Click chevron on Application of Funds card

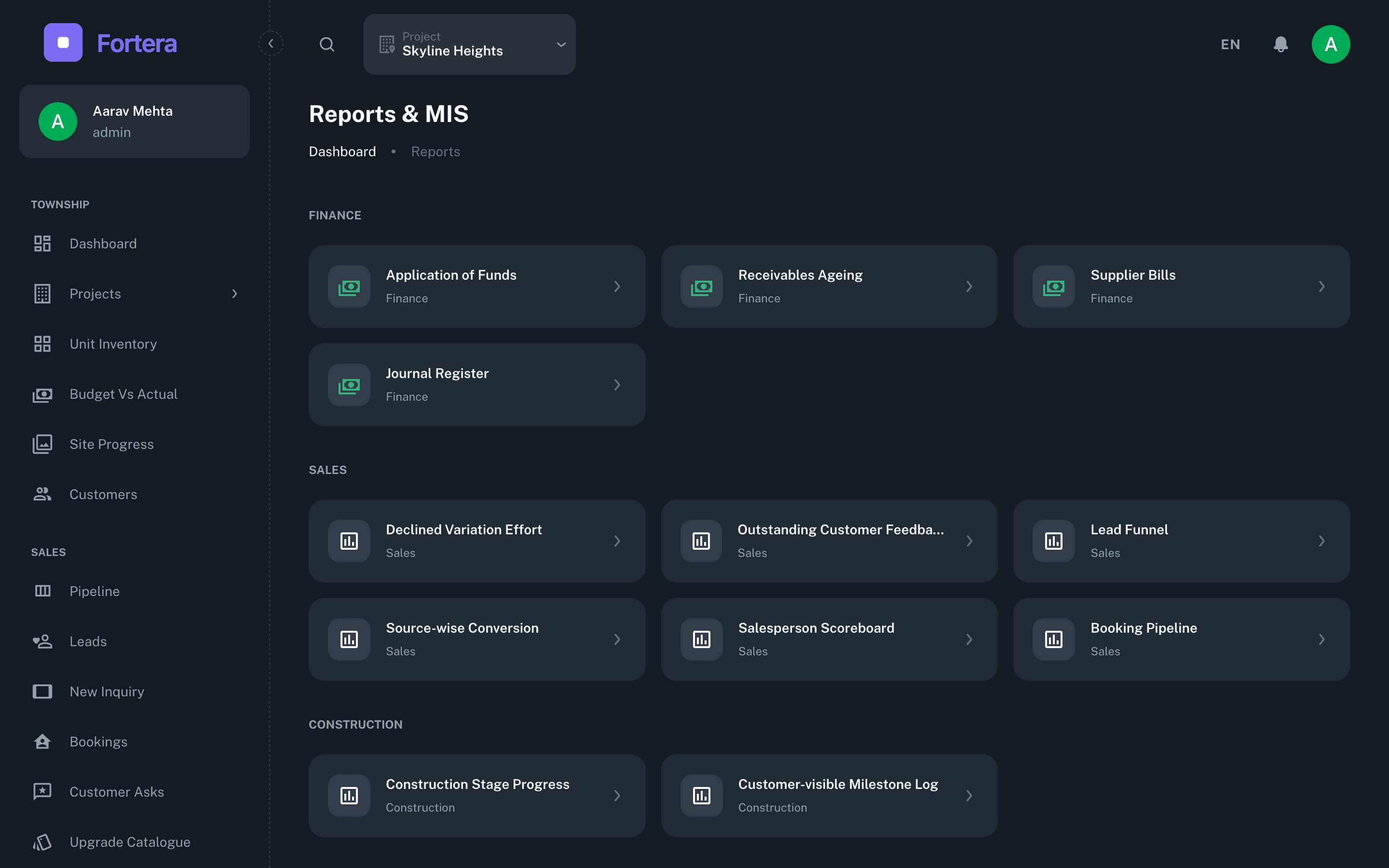click(617, 286)
